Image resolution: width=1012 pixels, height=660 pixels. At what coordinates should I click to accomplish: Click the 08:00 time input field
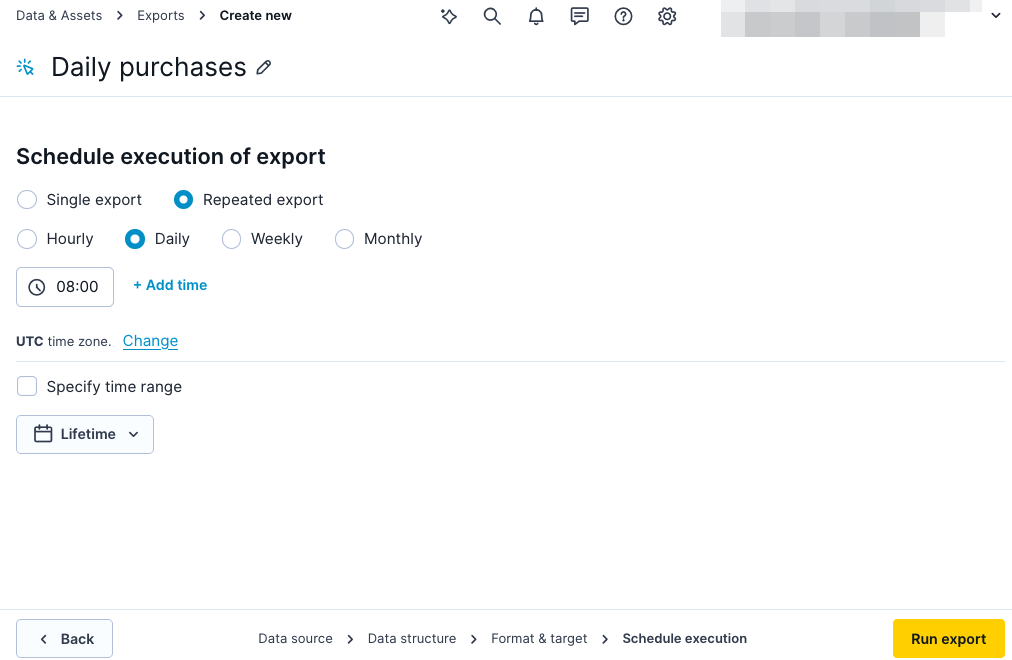[65, 287]
